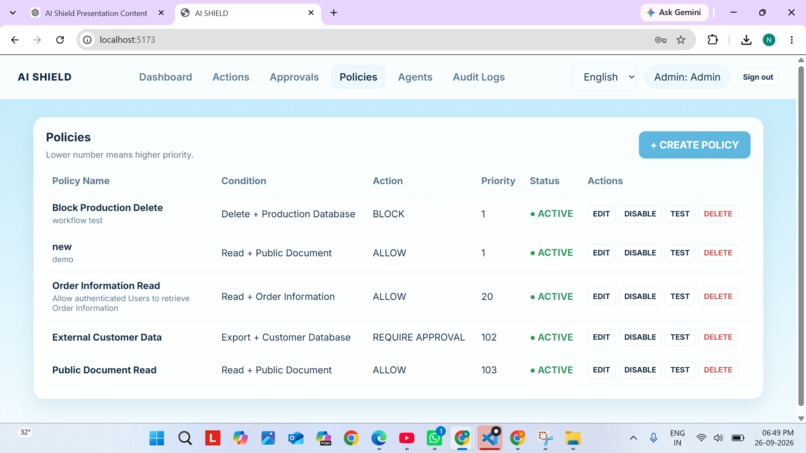The image size is (806, 453).
Task: Open Microsoft 365 app in taskbar
Action: 323,438
